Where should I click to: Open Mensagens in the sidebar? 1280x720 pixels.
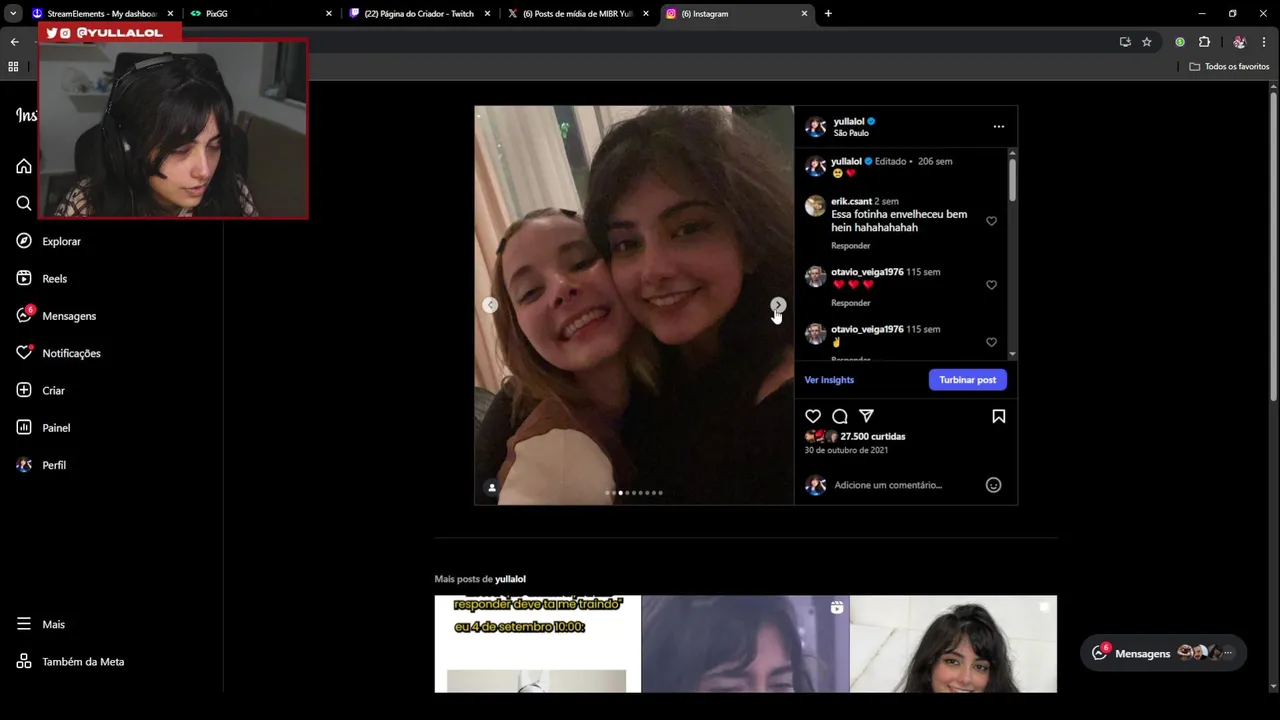[x=57, y=316]
